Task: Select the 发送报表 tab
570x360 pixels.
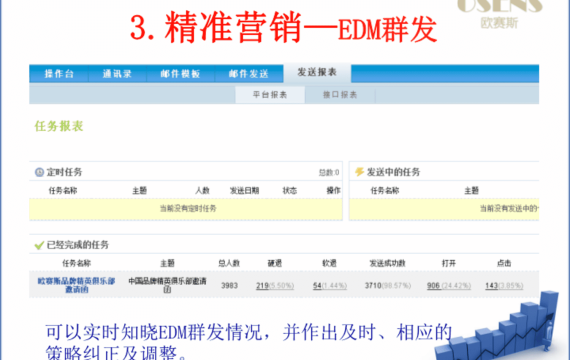Action: click(x=317, y=72)
